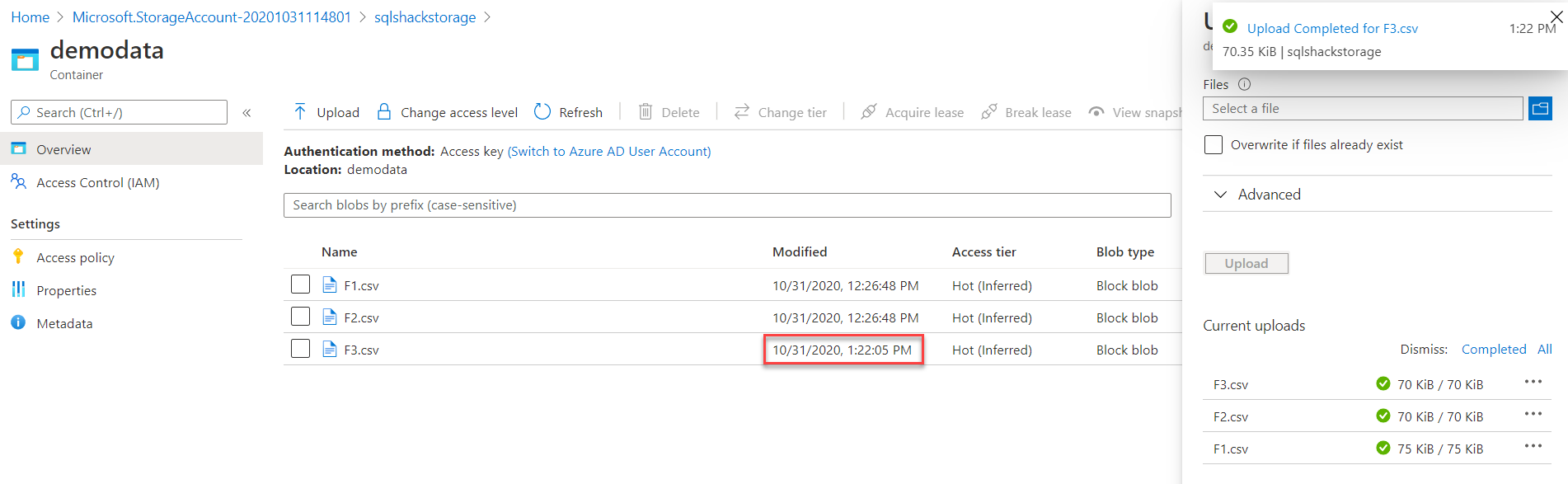The width and height of the screenshot is (1568, 484).
Task: Navigate to sqlshackstorage breadcrumb
Action: 425,17
